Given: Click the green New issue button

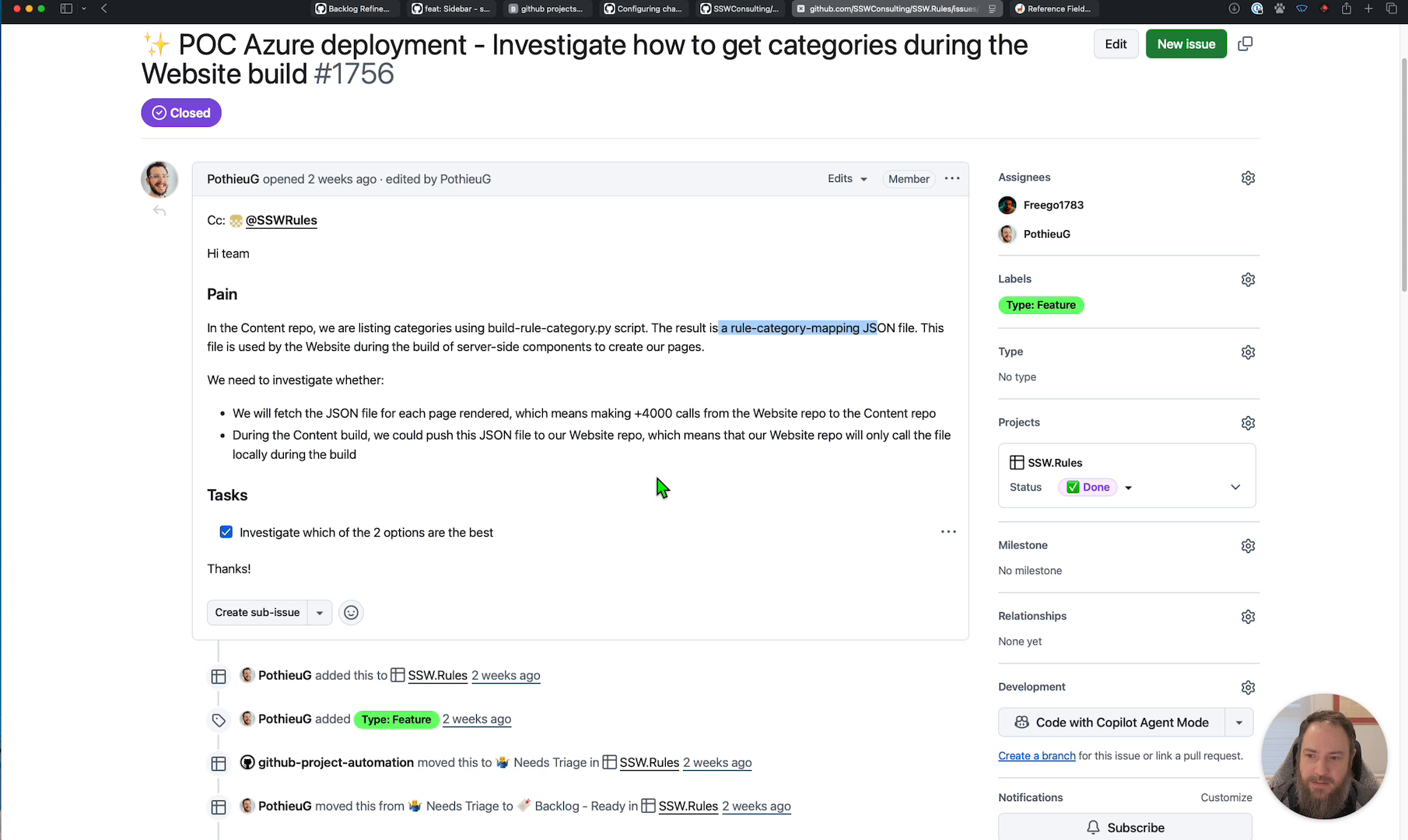Looking at the screenshot, I should [1186, 44].
